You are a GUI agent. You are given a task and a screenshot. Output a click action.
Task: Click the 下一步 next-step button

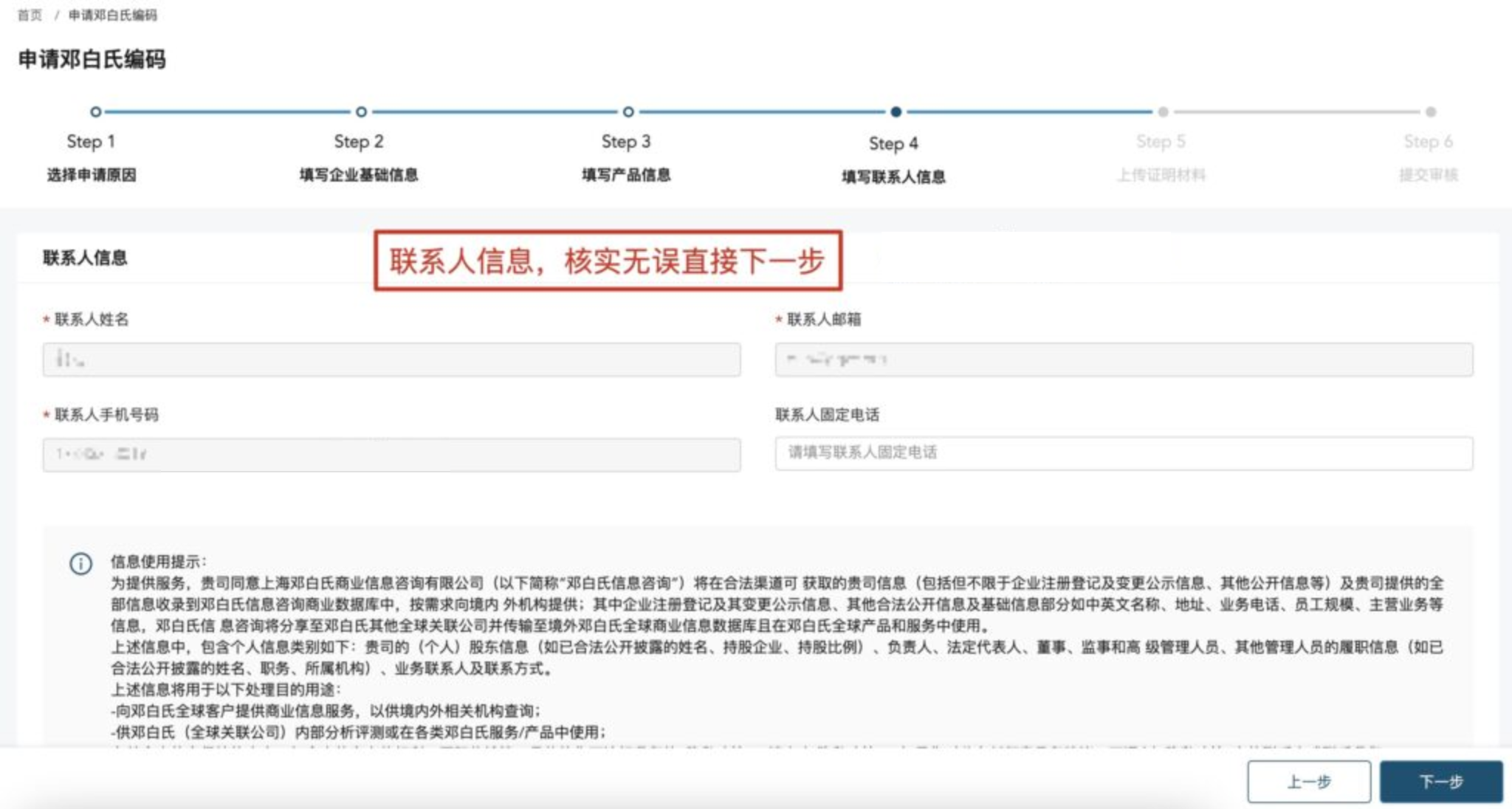click(1440, 781)
